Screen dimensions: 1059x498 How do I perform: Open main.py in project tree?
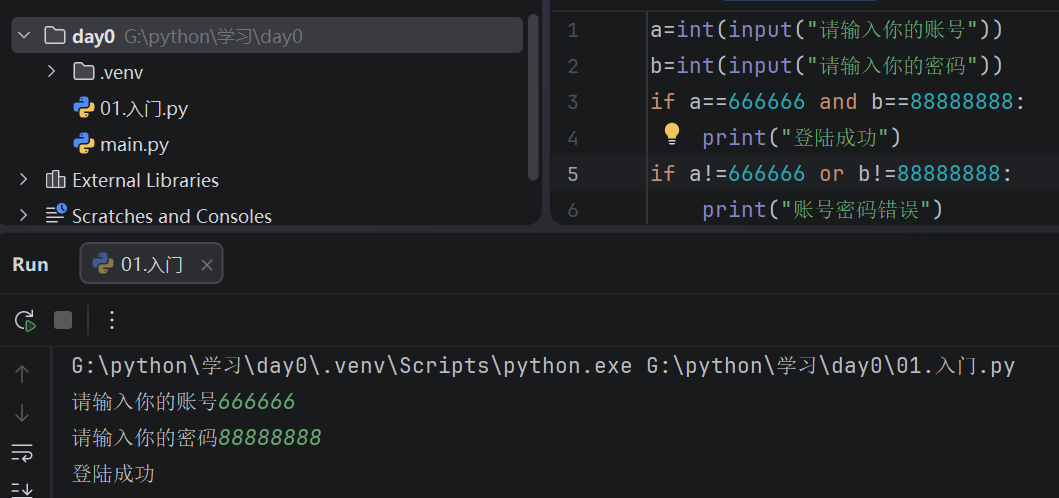pyautogui.click(x=134, y=145)
